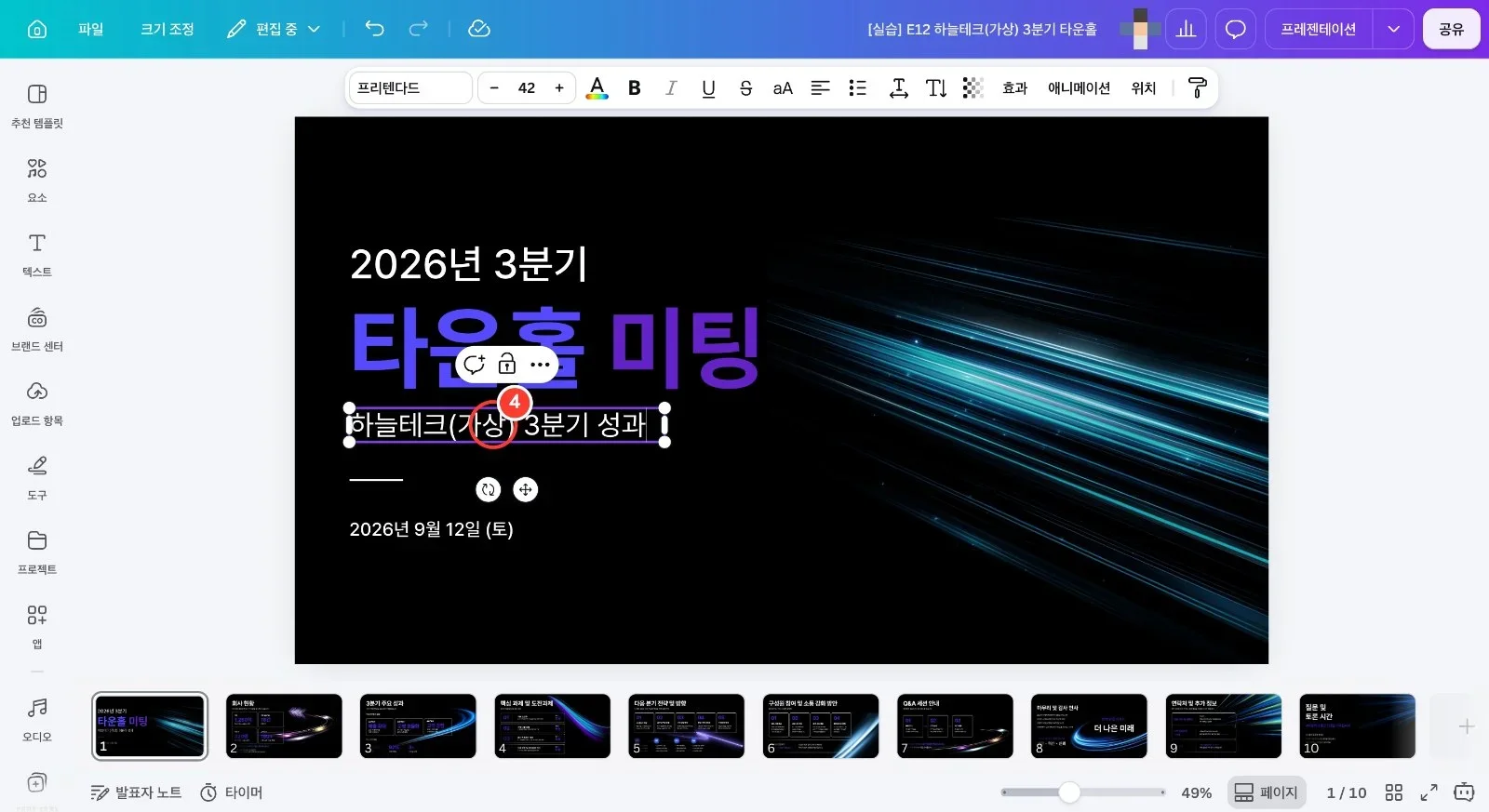Open 위치 position panel
The width and height of the screenshot is (1489, 812).
[x=1144, y=88]
